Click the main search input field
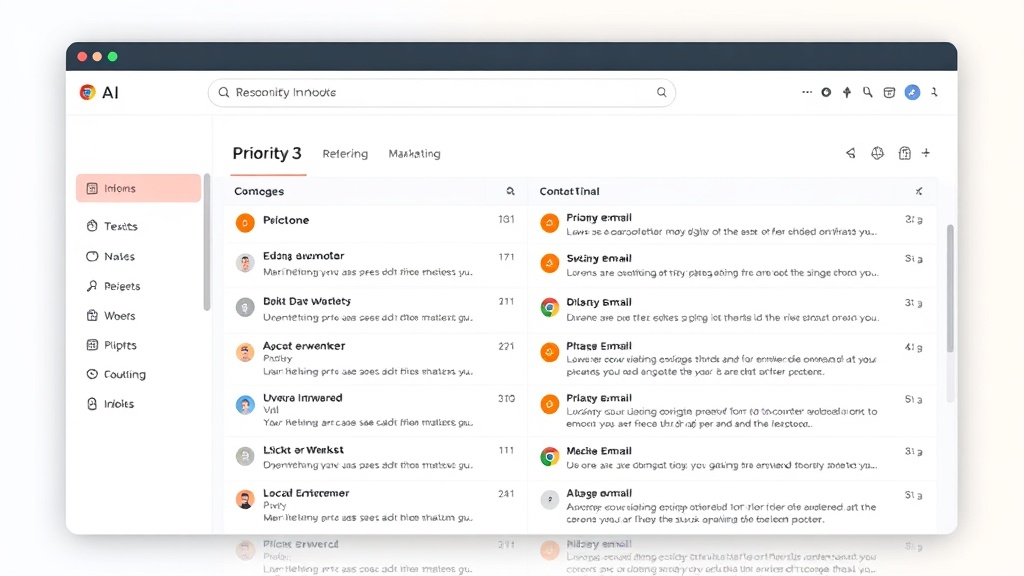The image size is (1024, 576). click(440, 92)
